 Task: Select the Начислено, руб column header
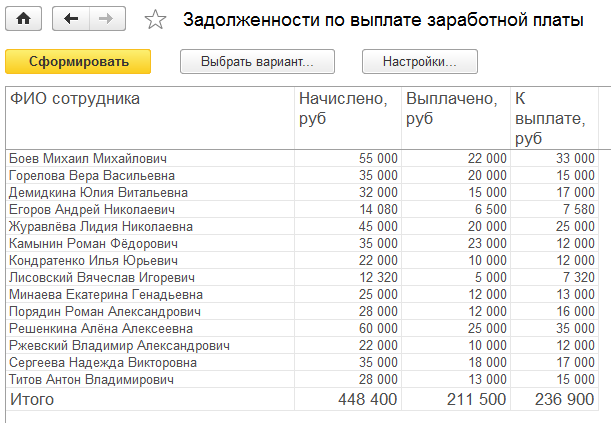(x=348, y=118)
